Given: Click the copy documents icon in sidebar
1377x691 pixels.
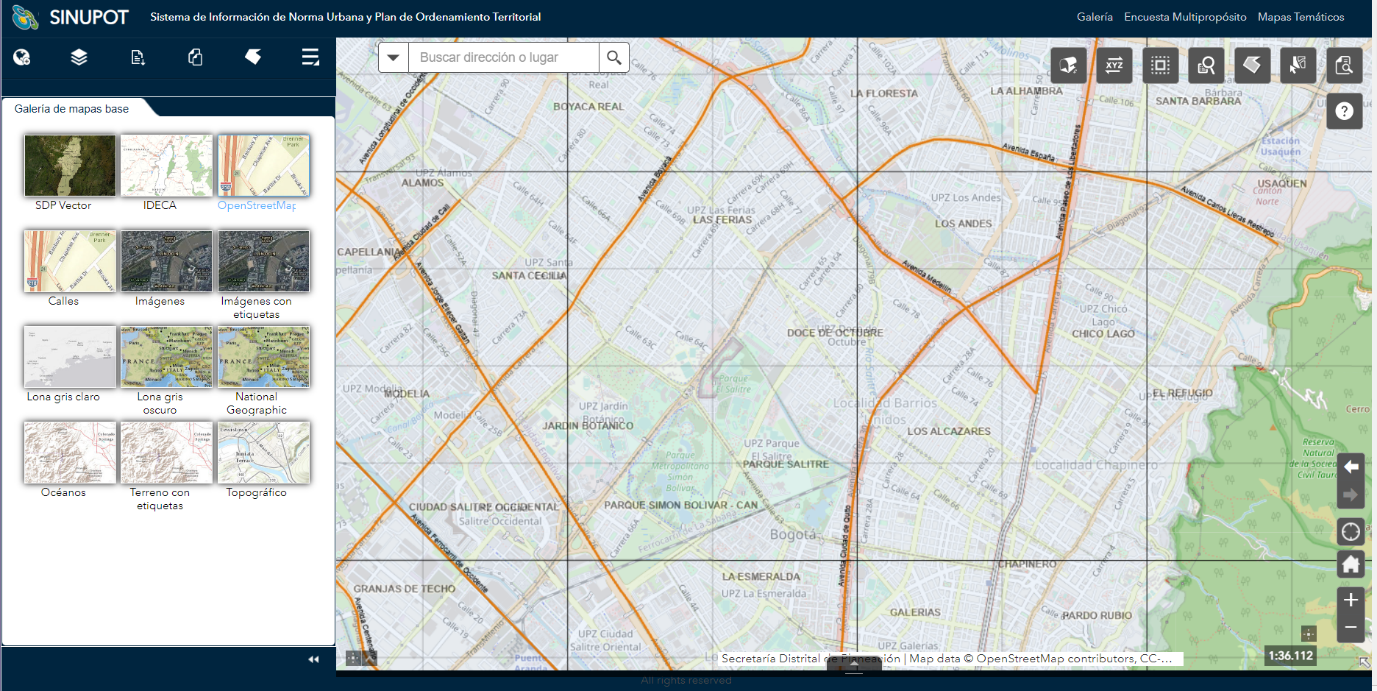Looking at the screenshot, I should coord(195,57).
